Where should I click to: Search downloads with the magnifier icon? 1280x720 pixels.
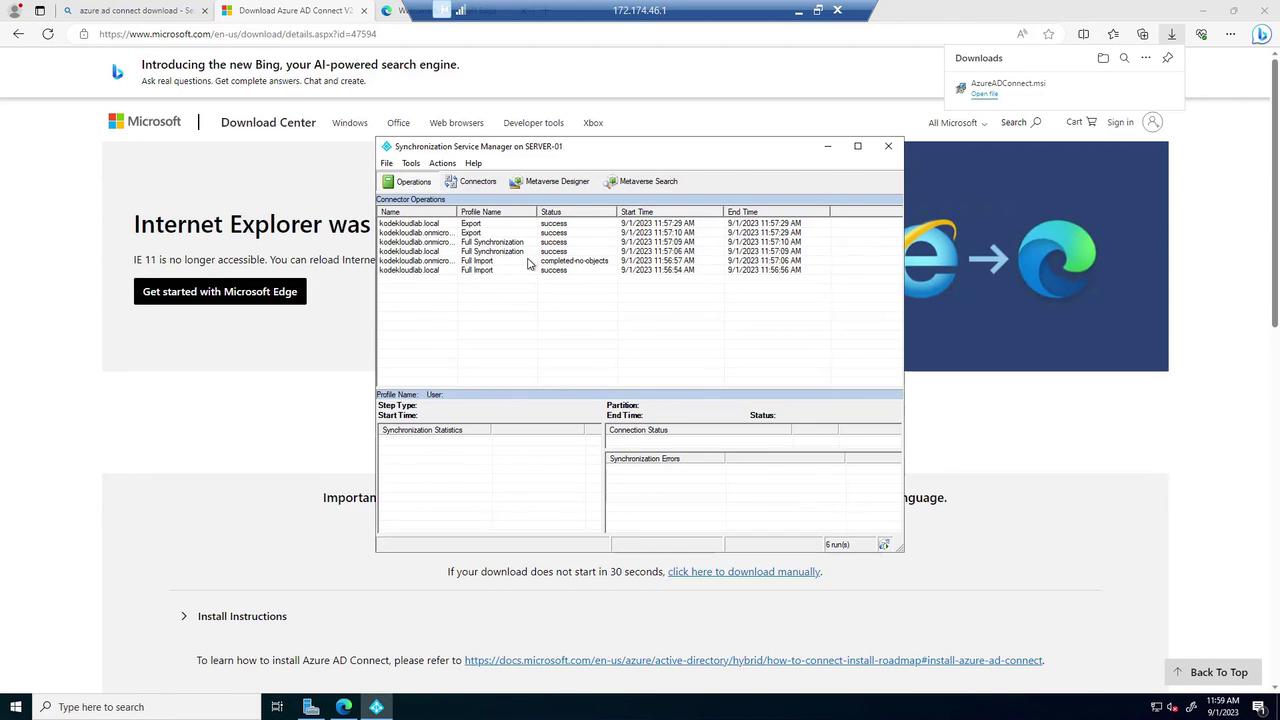(1124, 58)
